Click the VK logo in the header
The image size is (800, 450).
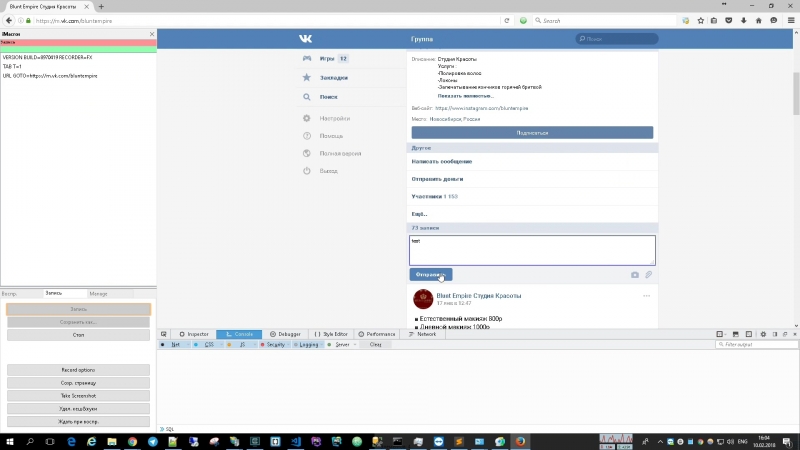(305, 39)
